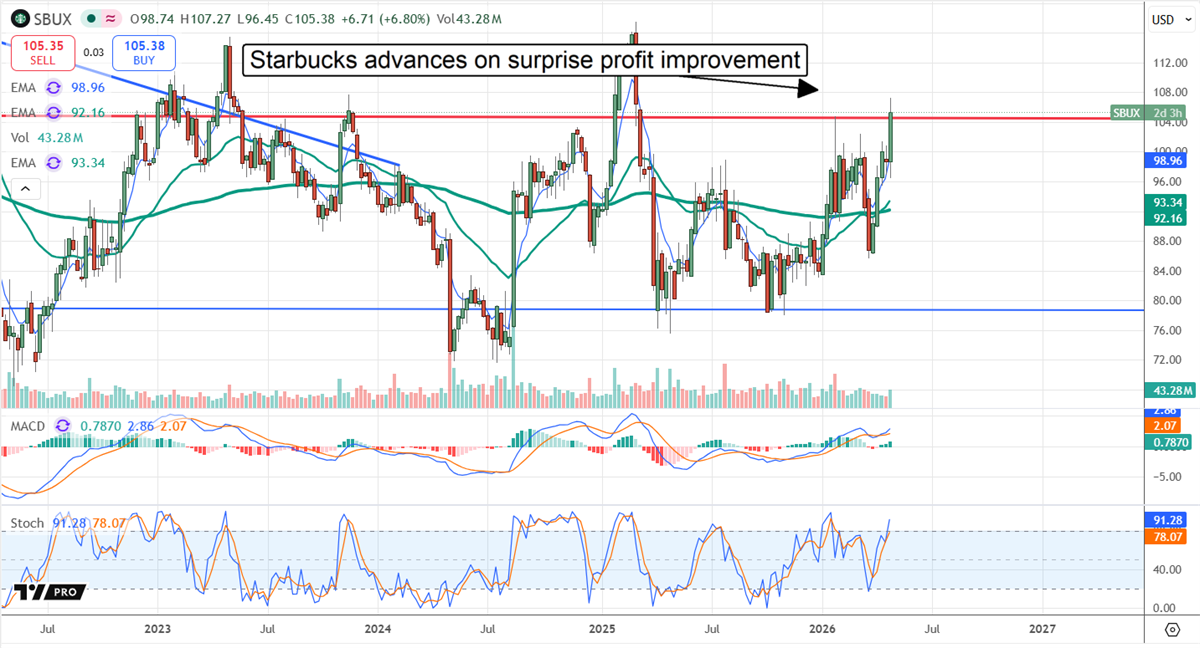This screenshot has width=1200, height=648.
Task: Click the 88.00 price scale label
Action: tap(1165, 241)
